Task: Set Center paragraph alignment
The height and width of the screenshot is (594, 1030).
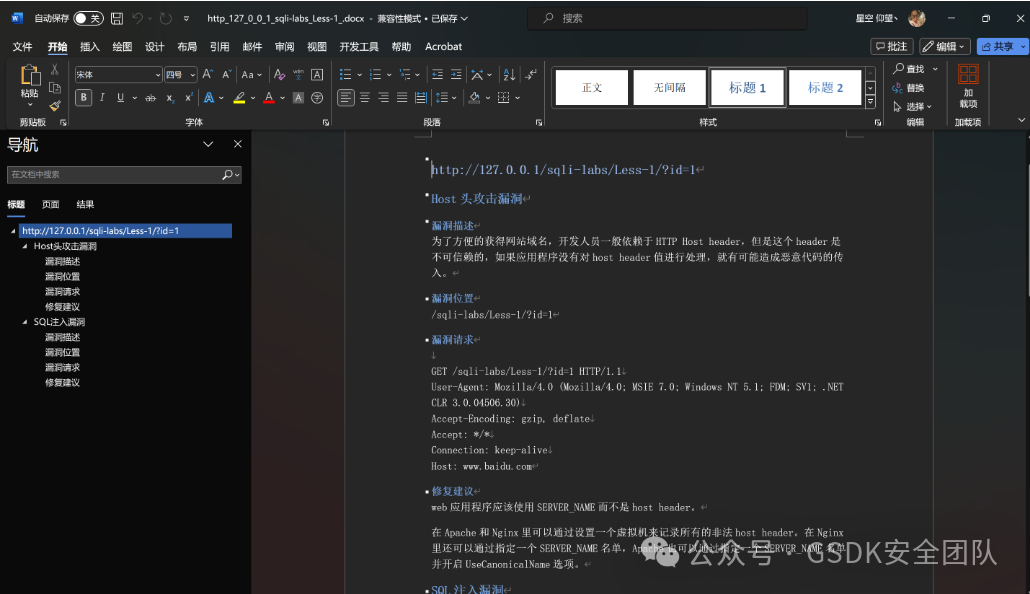Action: pos(365,98)
